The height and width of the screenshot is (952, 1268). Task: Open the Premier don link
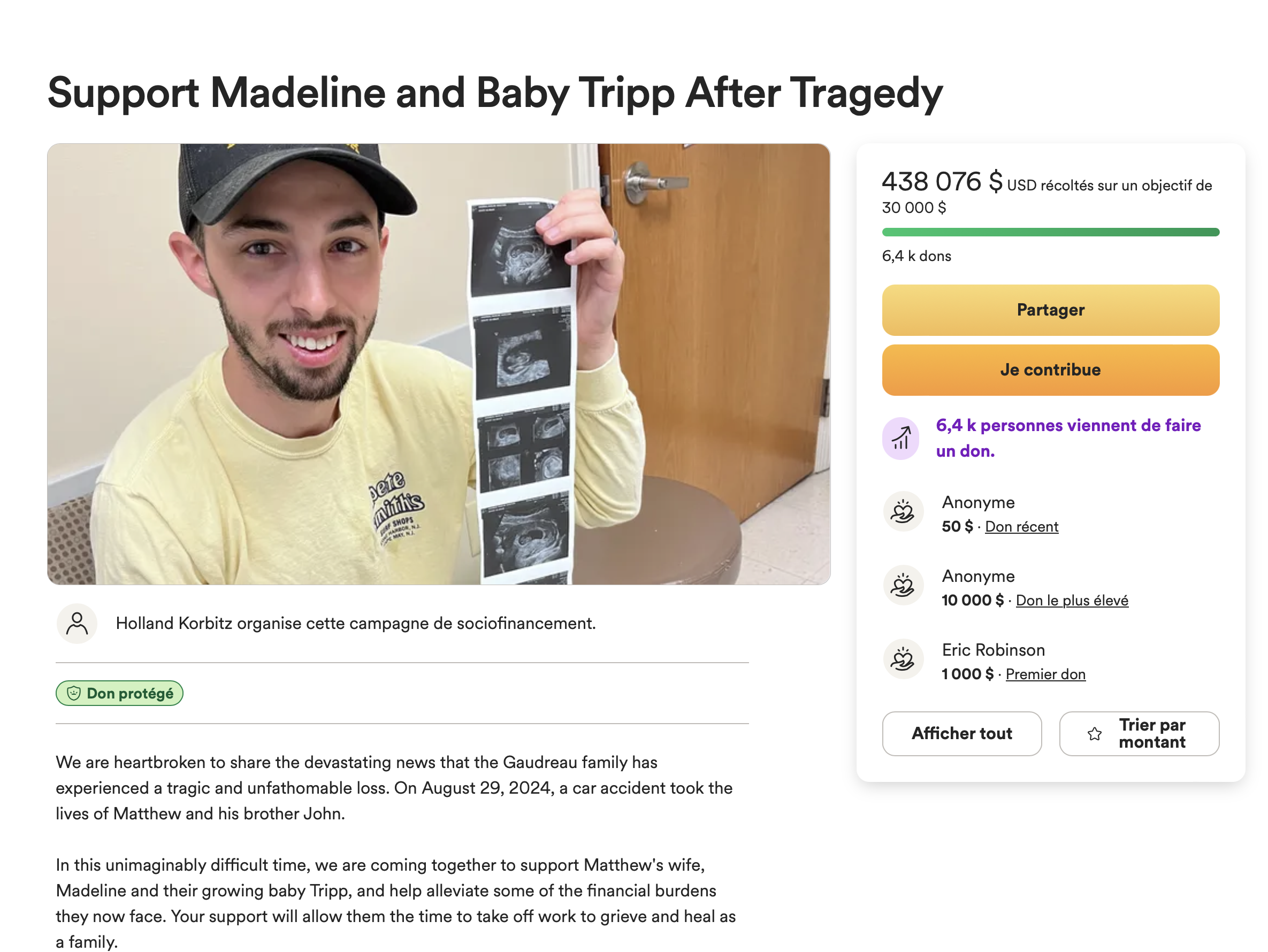click(1045, 674)
